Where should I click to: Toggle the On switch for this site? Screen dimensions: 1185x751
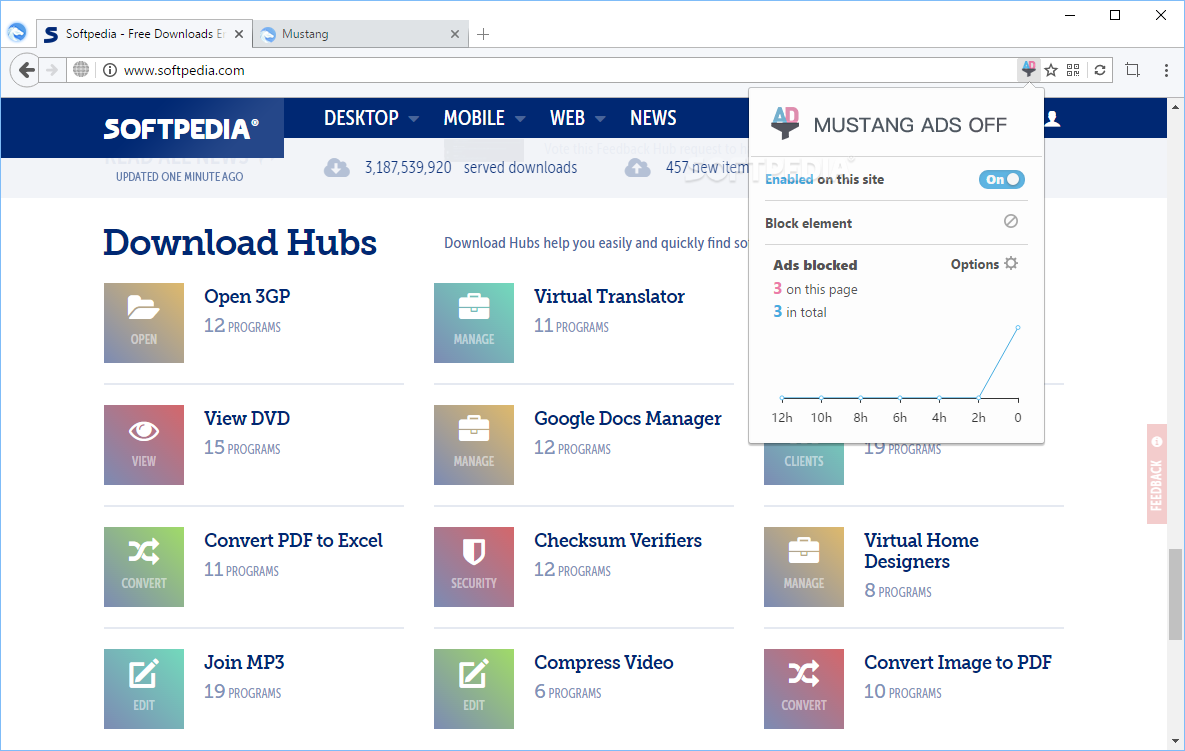[1001, 179]
